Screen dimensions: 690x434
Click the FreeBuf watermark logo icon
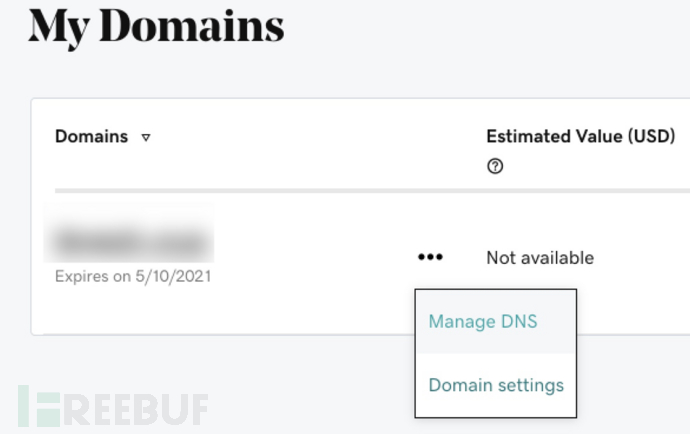pos(39,406)
